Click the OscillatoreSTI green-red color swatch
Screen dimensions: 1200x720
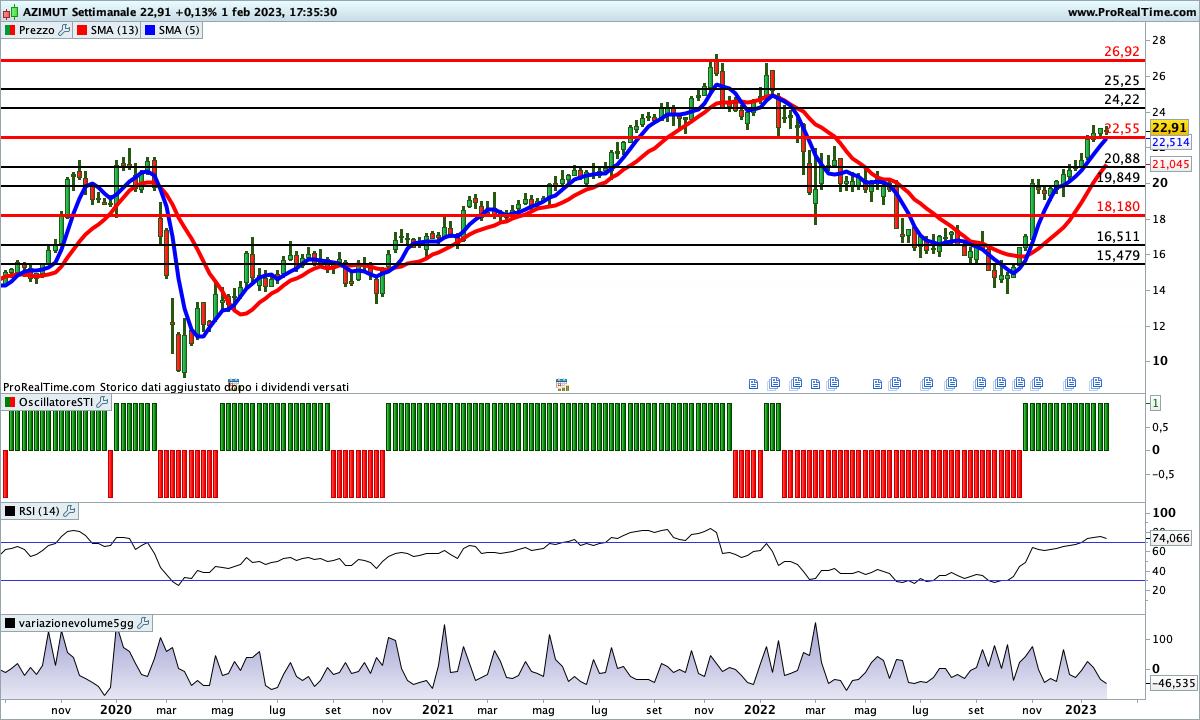tap(10, 402)
